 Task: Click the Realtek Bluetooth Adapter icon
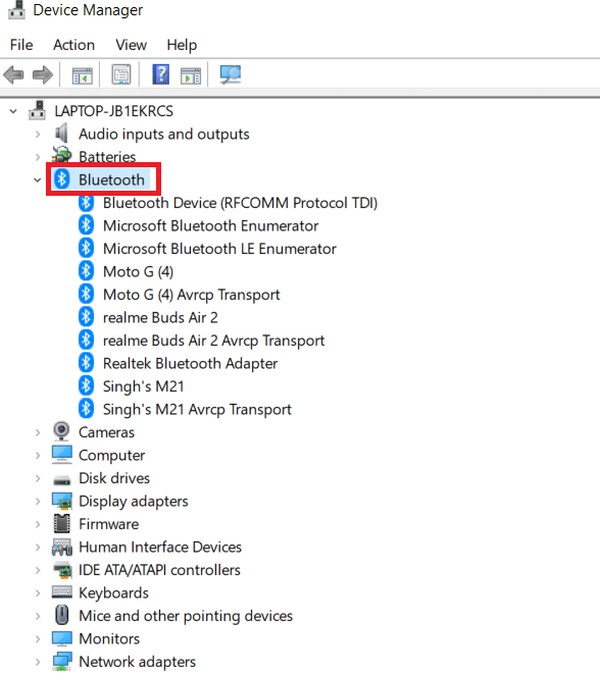86,363
